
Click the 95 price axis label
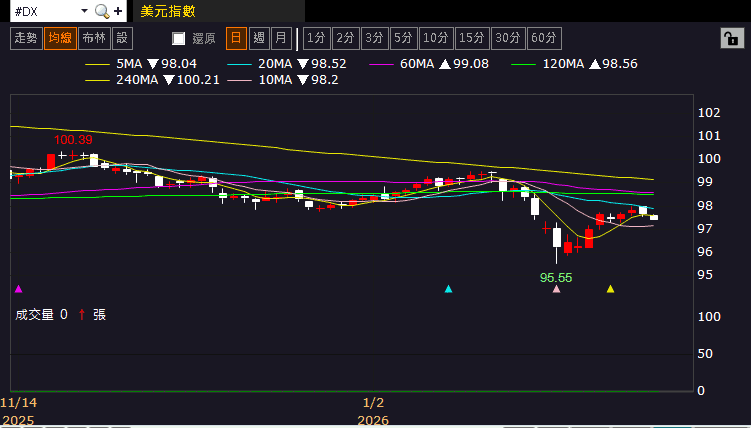(705, 275)
